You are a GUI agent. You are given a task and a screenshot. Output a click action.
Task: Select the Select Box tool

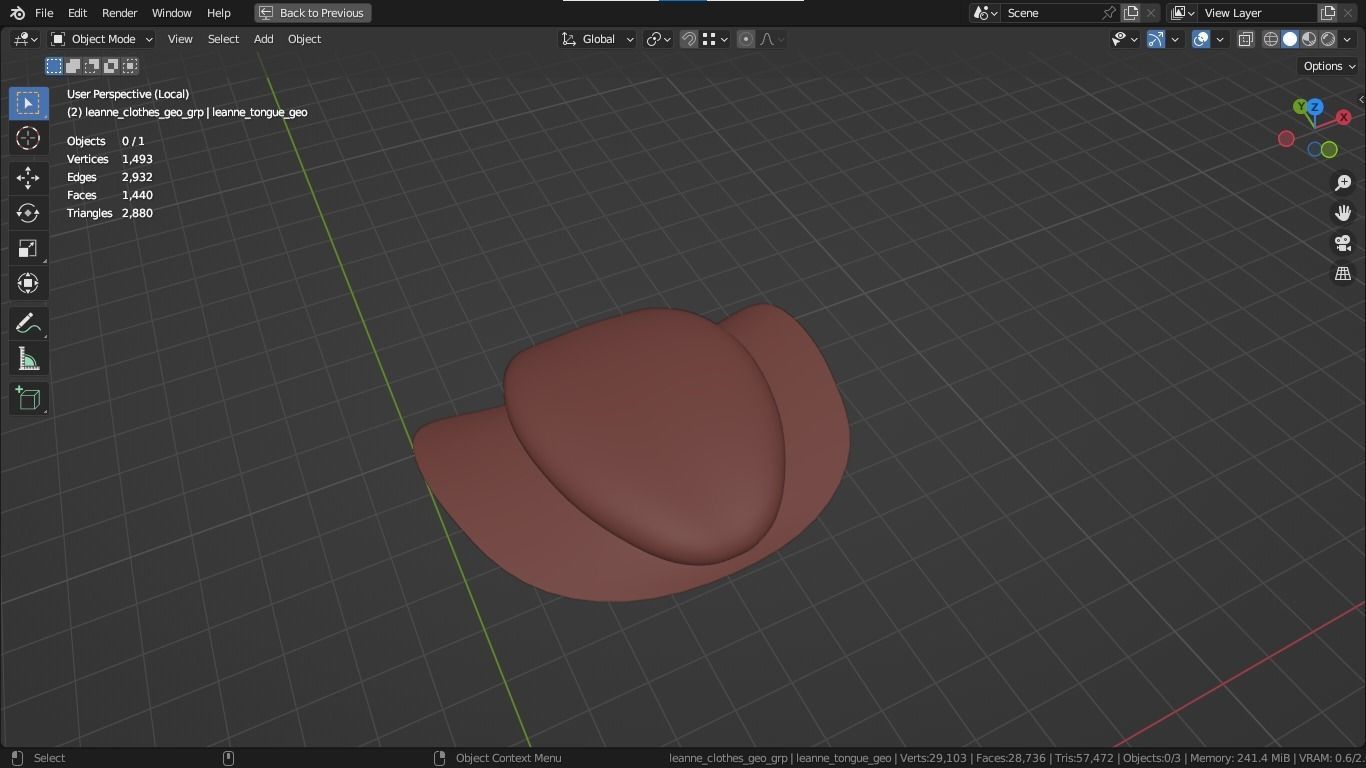(x=28, y=103)
